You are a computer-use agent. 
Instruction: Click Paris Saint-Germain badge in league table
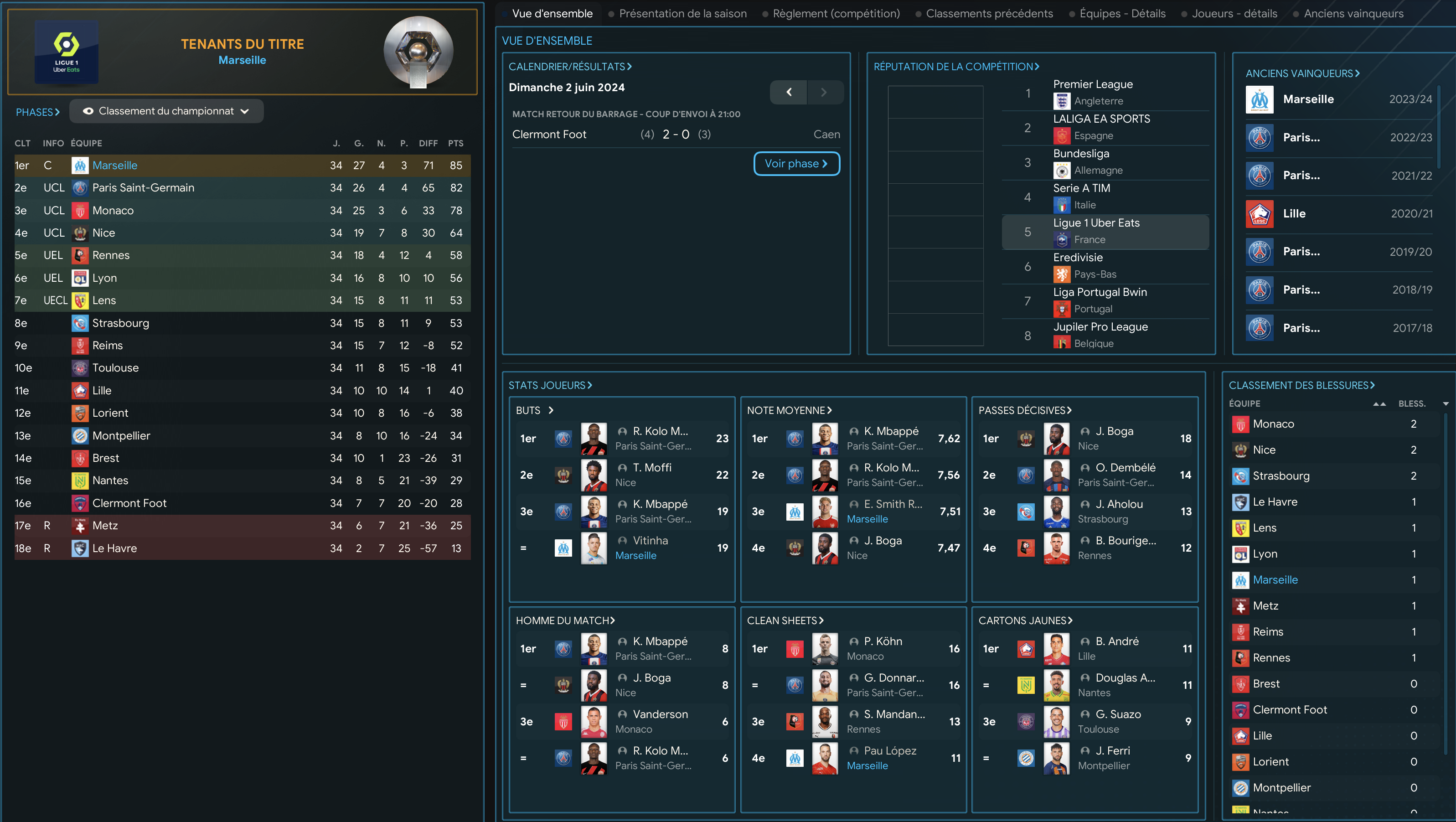(x=80, y=188)
